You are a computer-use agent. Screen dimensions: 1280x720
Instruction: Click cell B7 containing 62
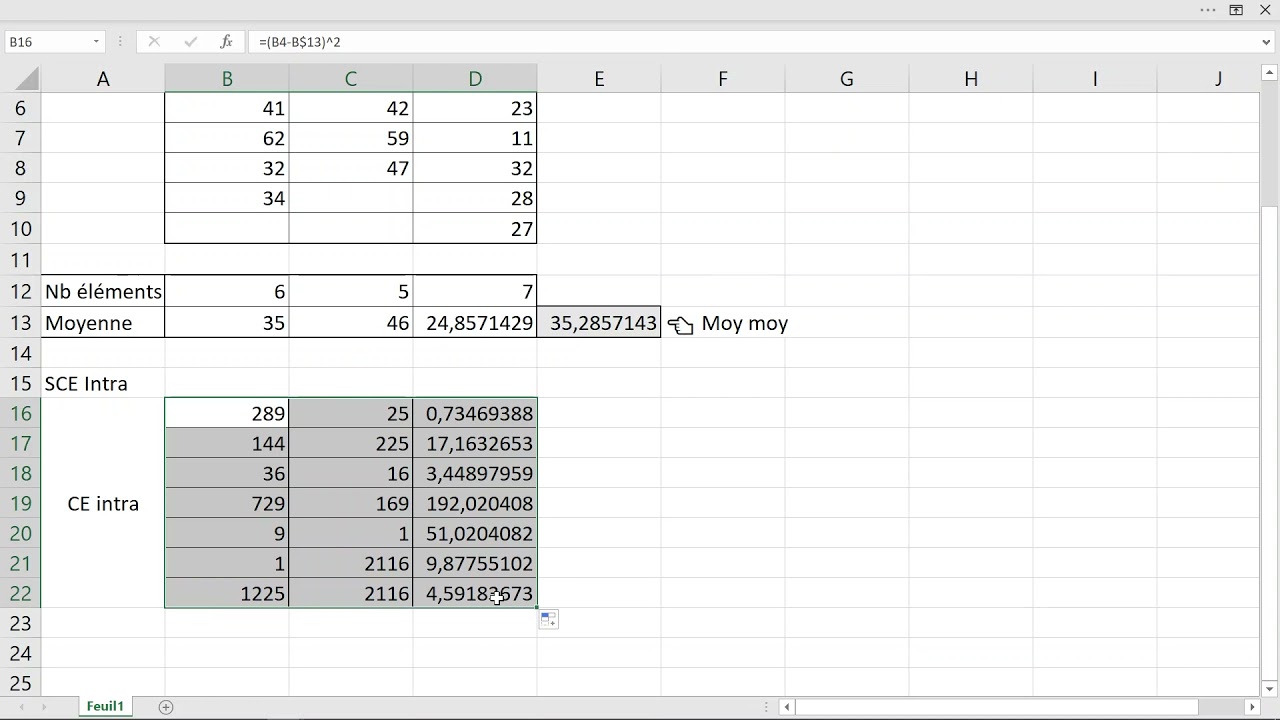click(x=227, y=138)
